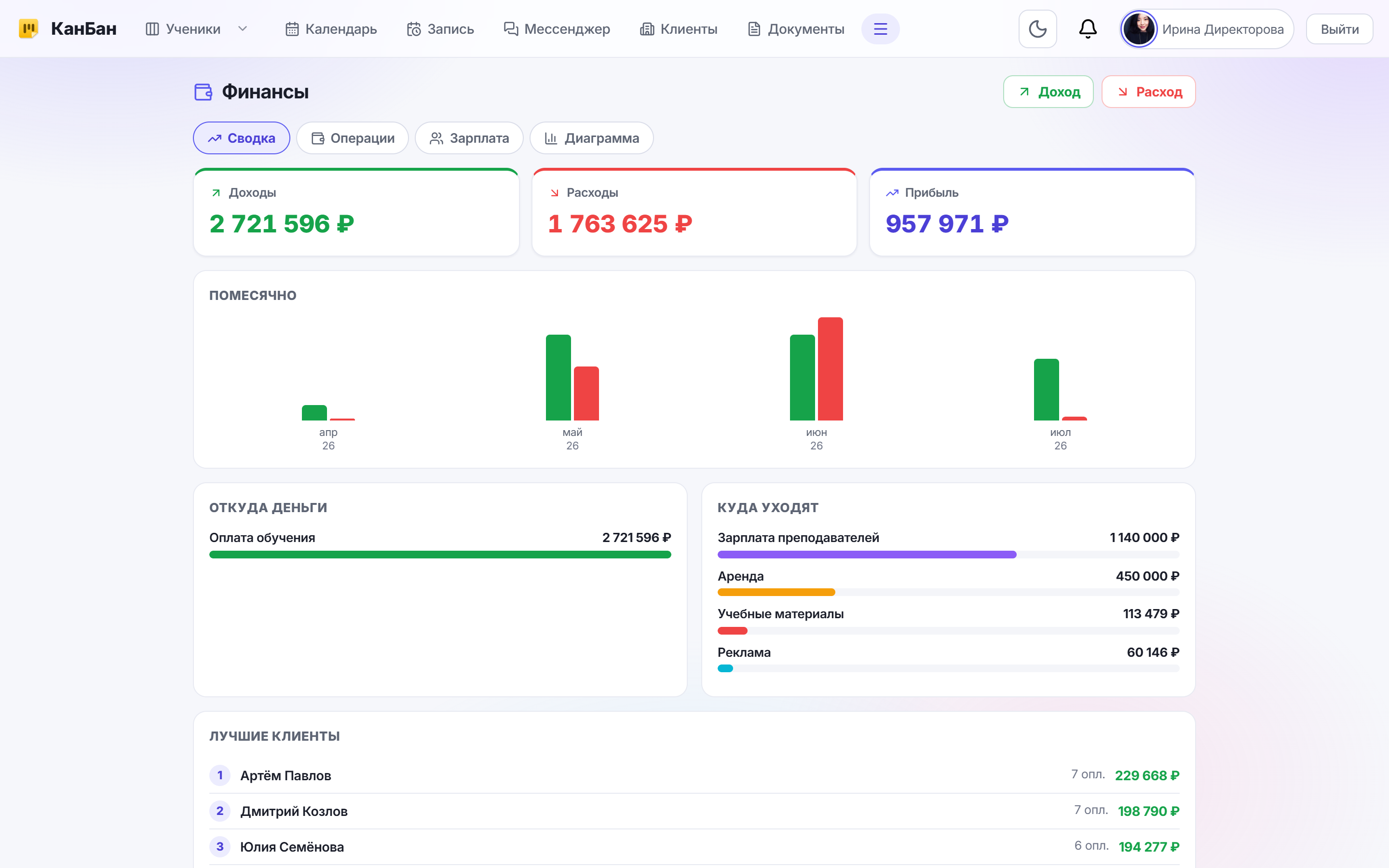Viewport: 1389px width, 868px height.
Task: Add expense with Расход button
Action: [x=1148, y=92]
